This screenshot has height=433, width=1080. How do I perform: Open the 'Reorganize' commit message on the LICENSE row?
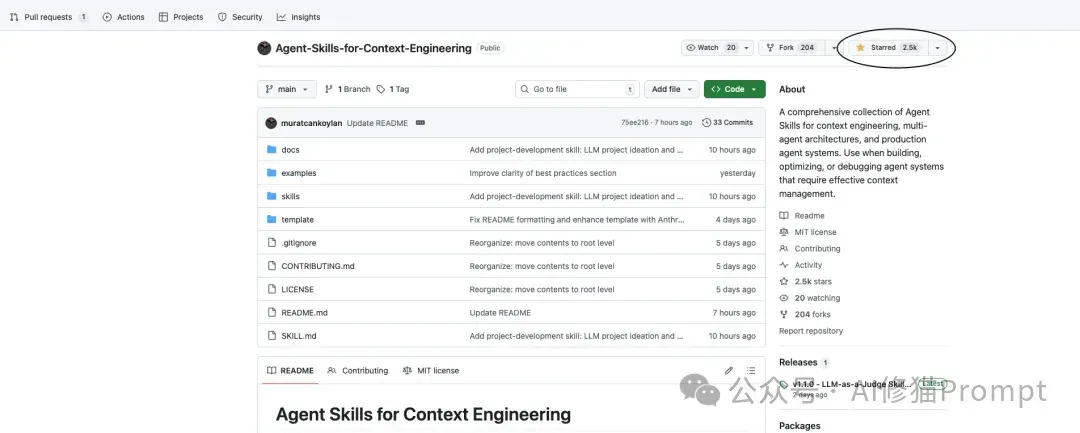point(542,290)
